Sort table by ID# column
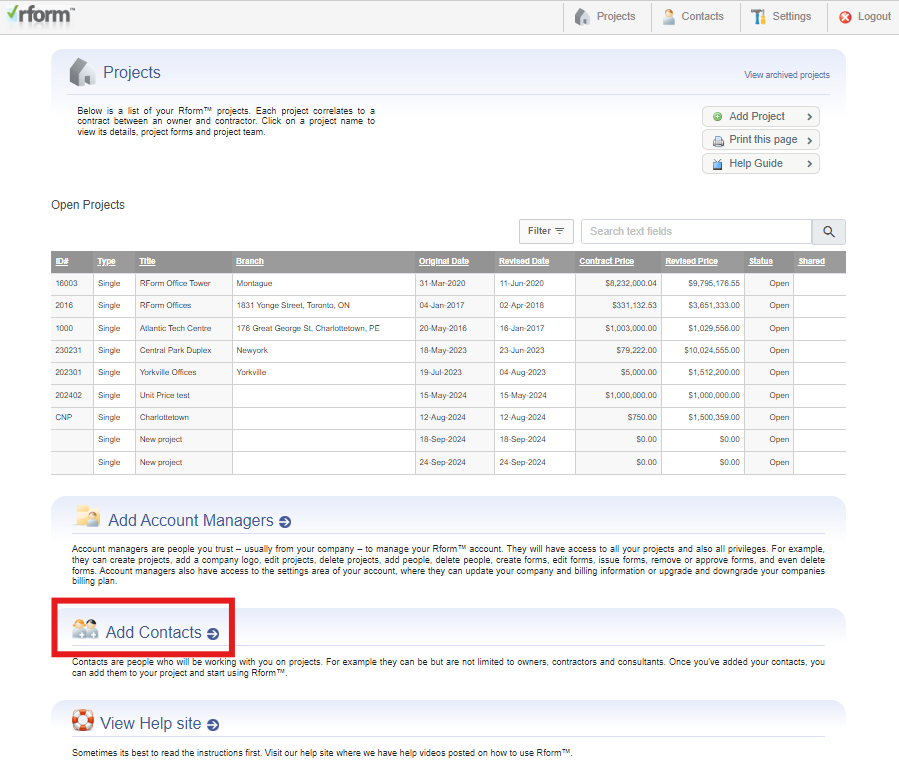The image size is (899, 775). [x=62, y=261]
